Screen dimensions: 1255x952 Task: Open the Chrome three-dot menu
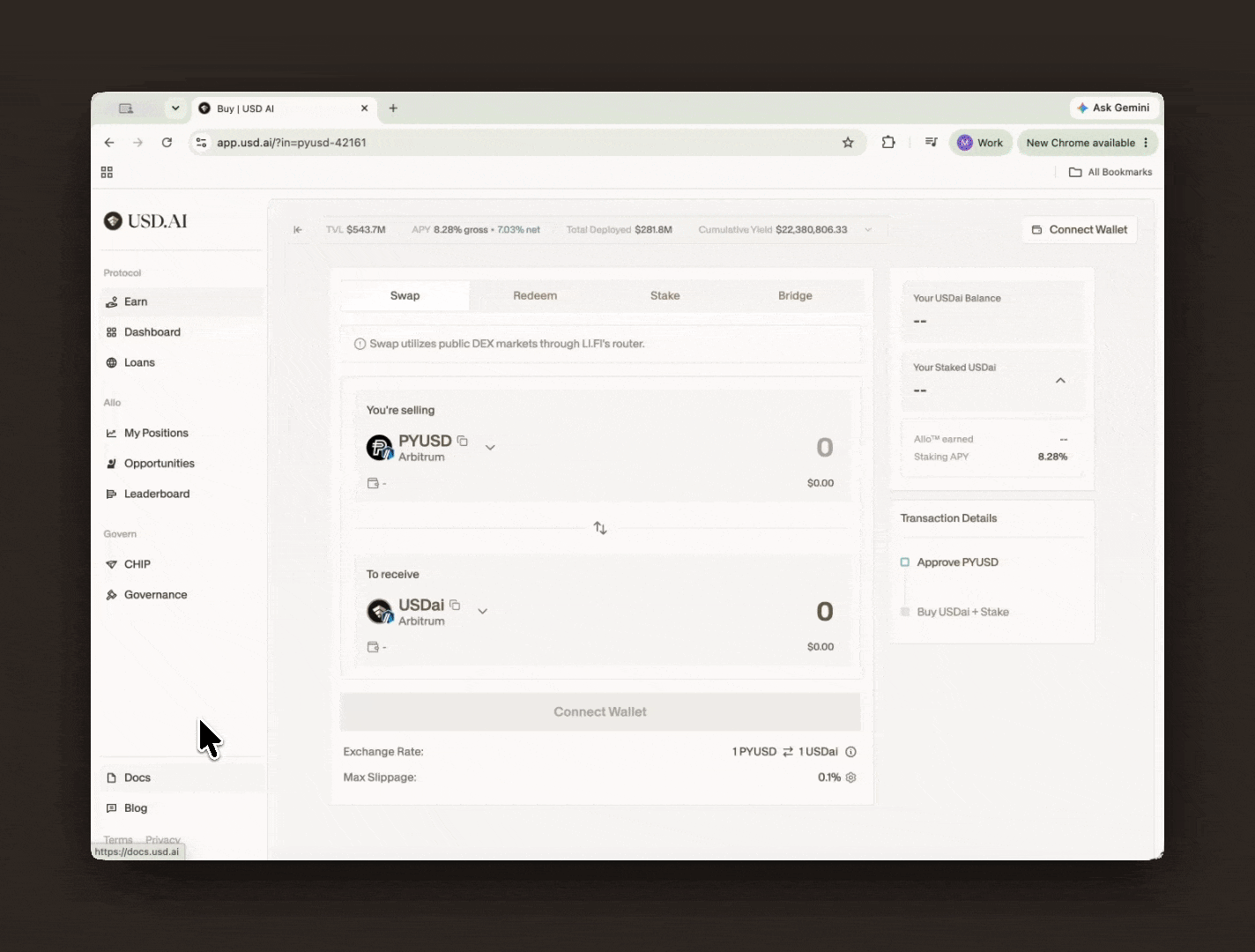1146,143
